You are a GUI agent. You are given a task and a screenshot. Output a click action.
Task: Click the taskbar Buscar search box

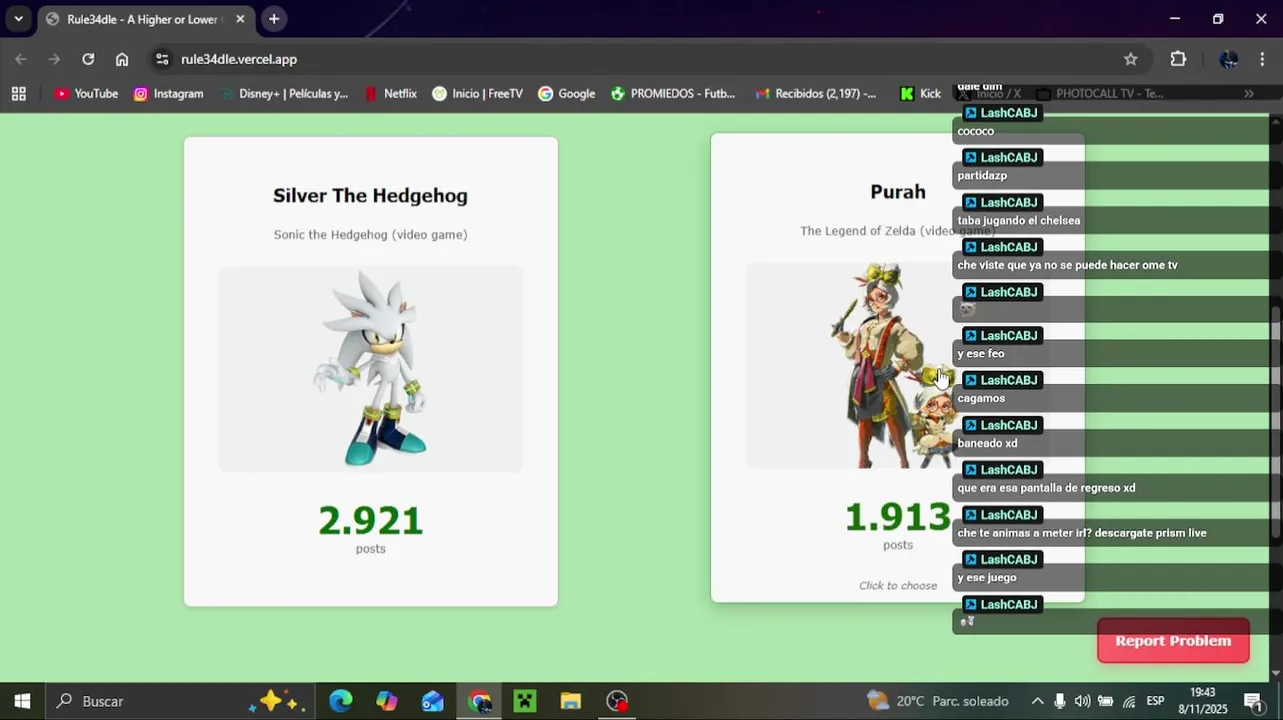pos(178,701)
